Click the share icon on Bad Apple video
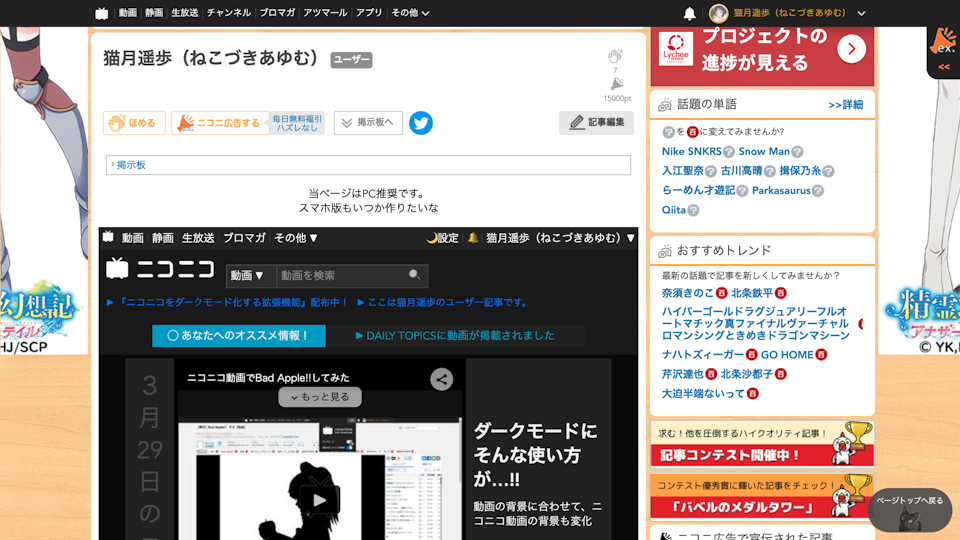 441,380
